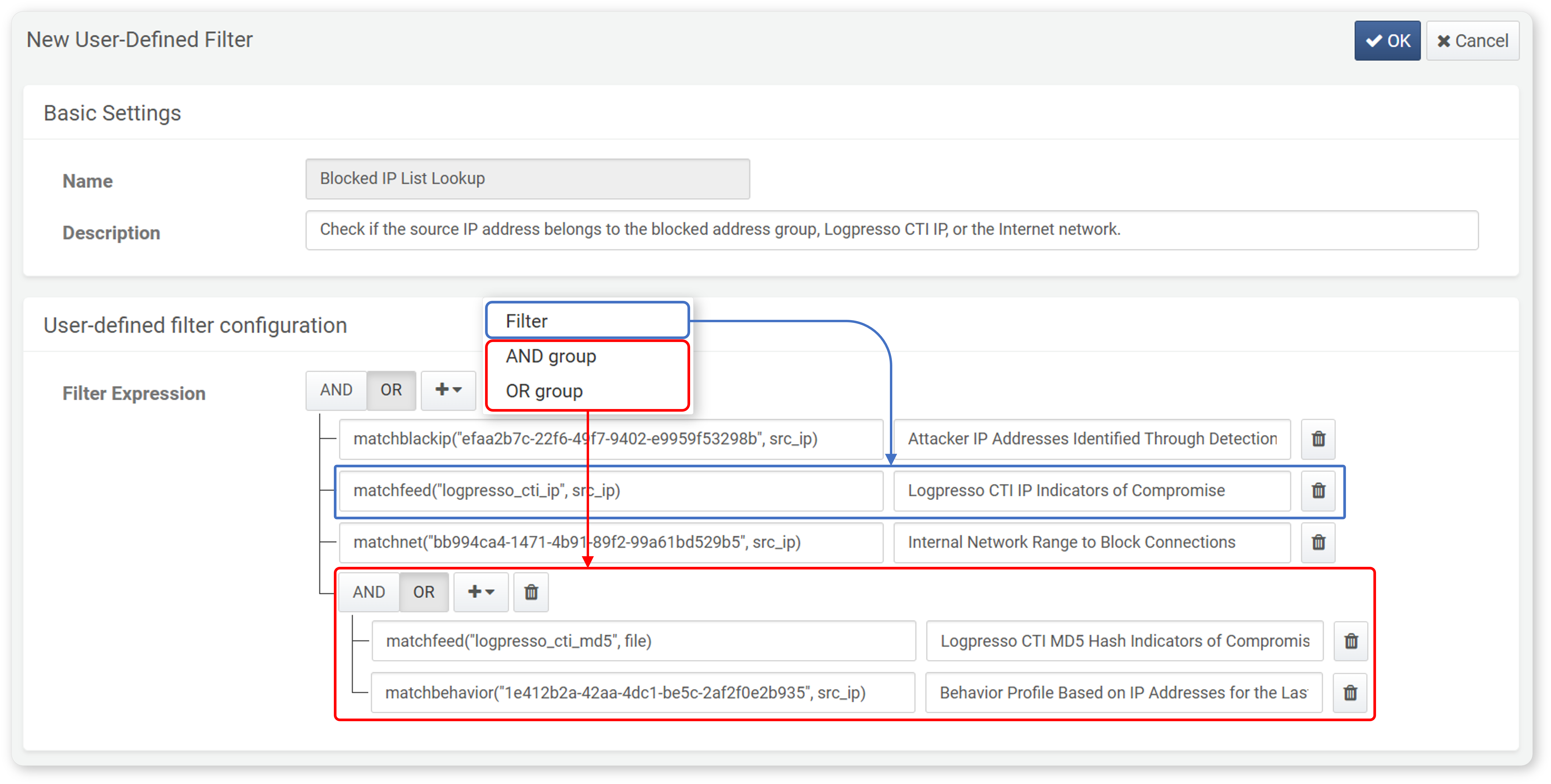This screenshot has width=1551, height=784.
Task: Click the Name label
Action: (x=87, y=181)
